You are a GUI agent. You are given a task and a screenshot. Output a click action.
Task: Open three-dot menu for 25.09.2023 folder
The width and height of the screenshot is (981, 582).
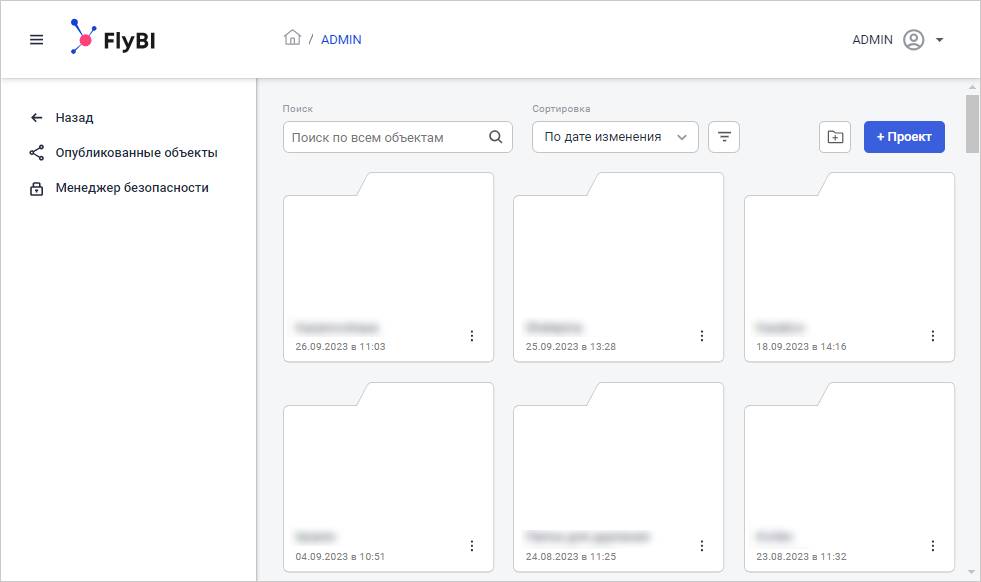click(x=702, y=336)
